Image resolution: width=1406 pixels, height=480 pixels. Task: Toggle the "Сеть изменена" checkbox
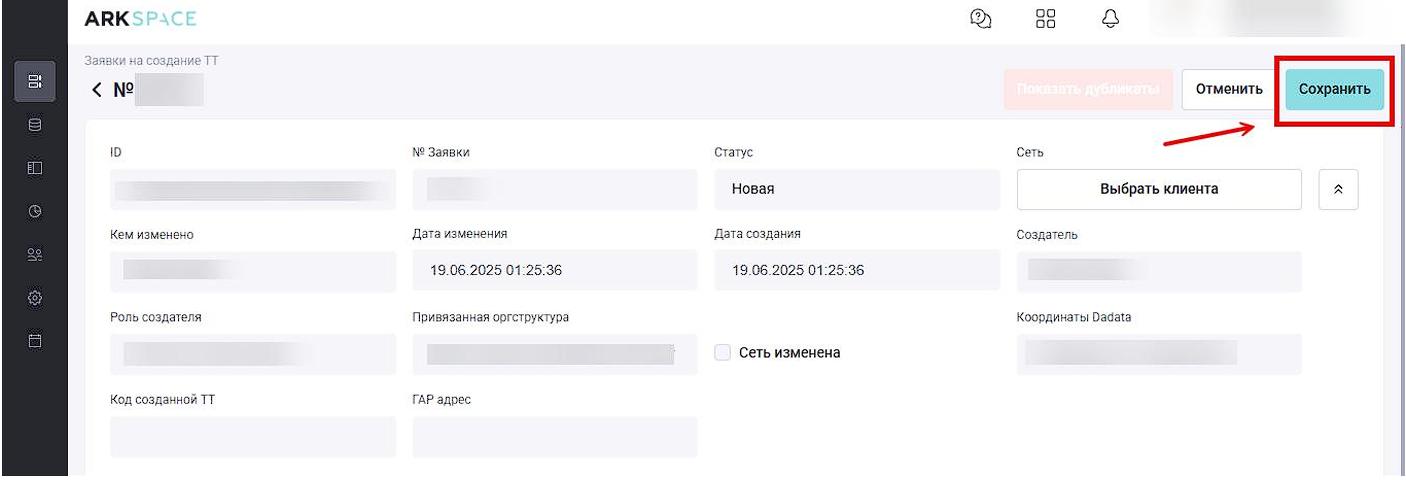click(723, 352)
